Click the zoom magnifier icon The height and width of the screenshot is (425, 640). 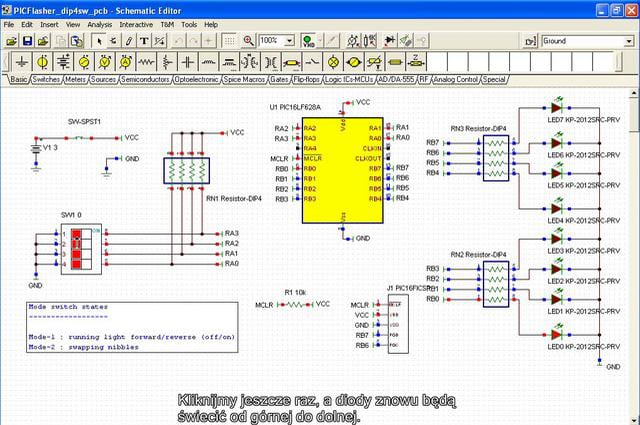pyautogui.click(x=248, y=41)
